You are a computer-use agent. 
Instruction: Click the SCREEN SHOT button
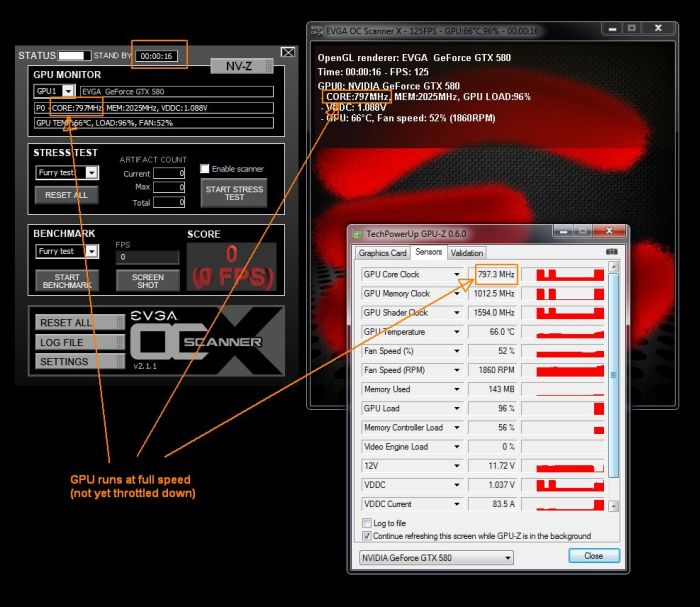pos(148,281)
